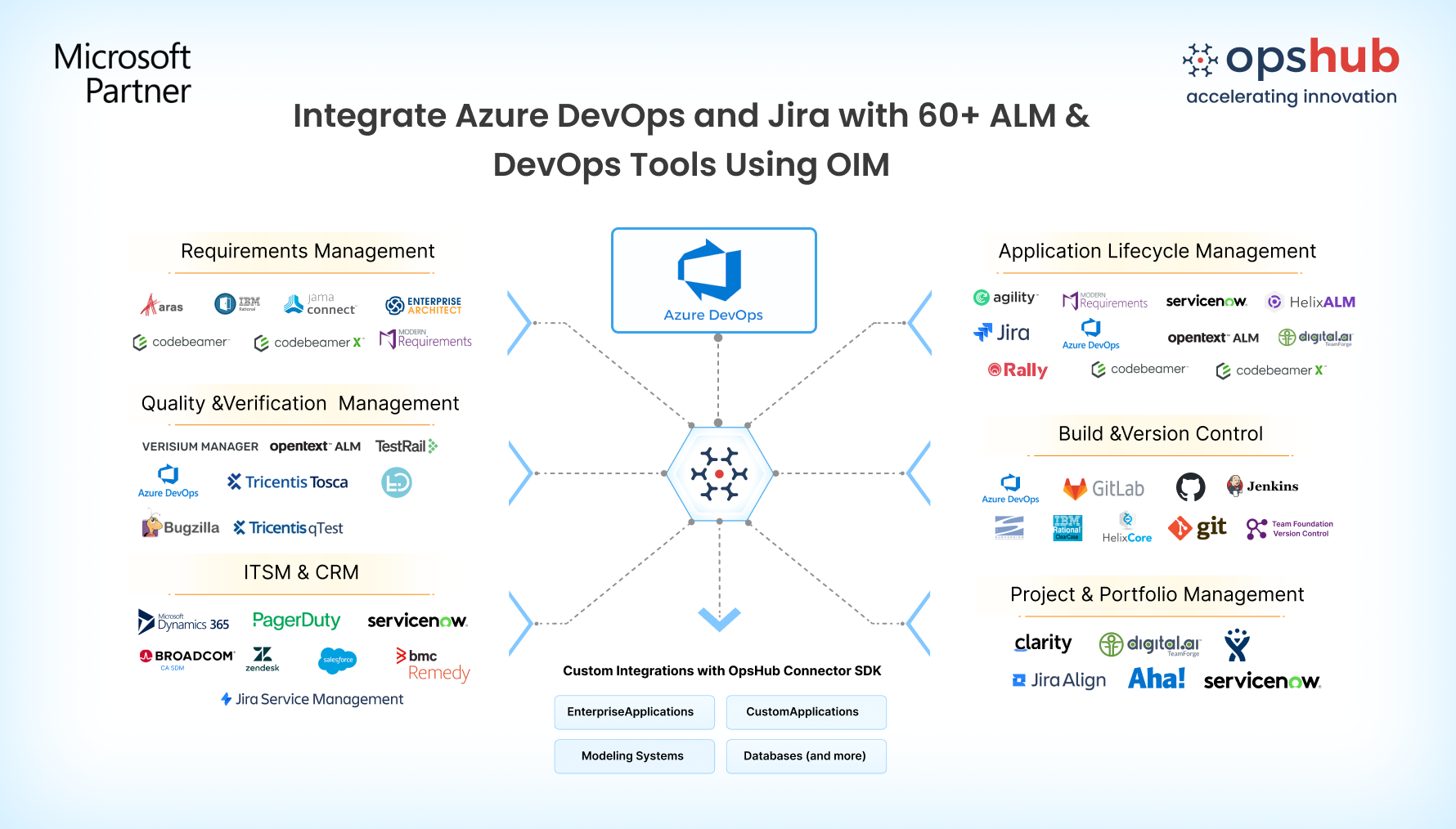This screenshot has height=829, width=1456.
Task: Click the Azure DevOps logo box
Action: (x=713, y=280)
